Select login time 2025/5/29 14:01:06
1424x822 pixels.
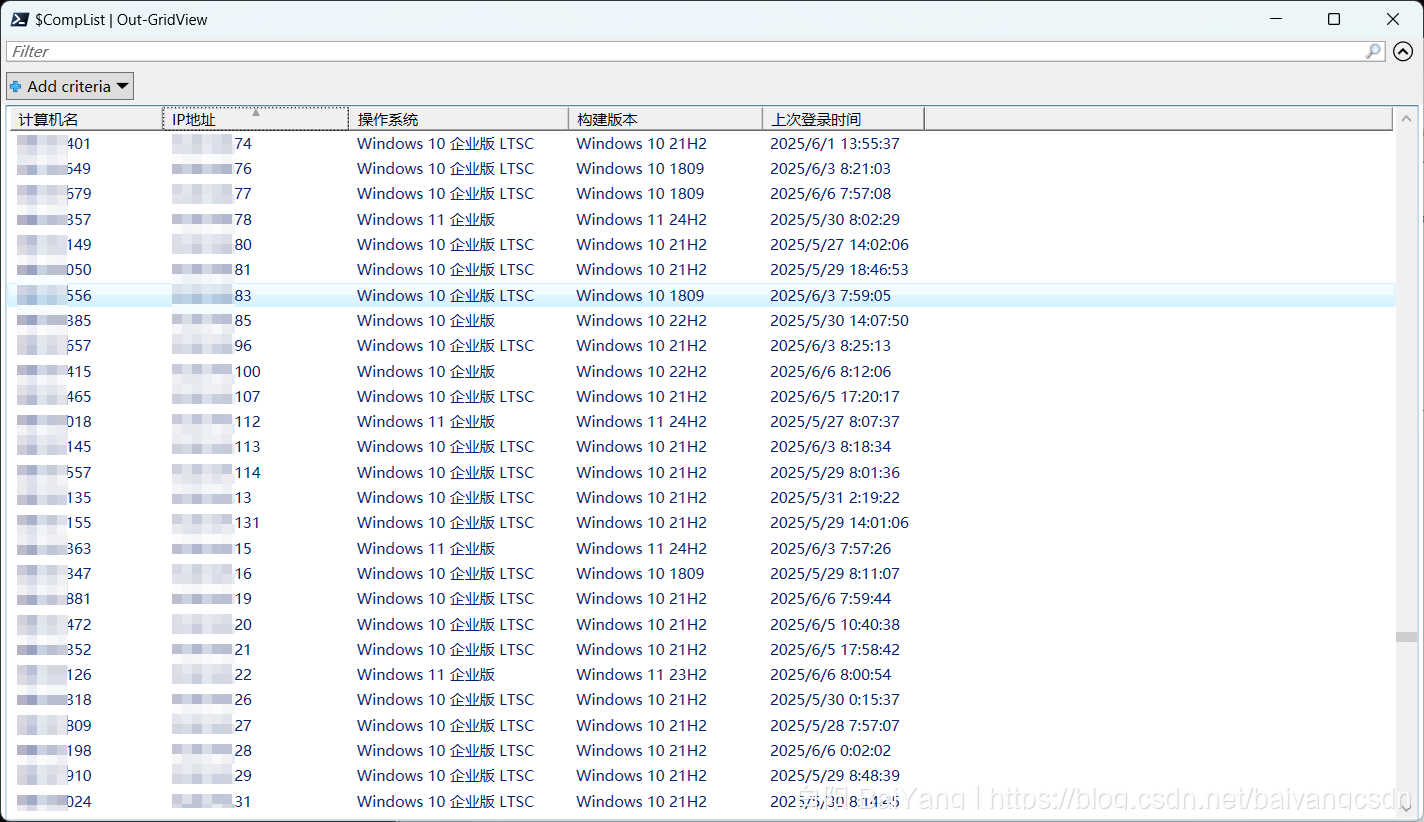(839, 522)
